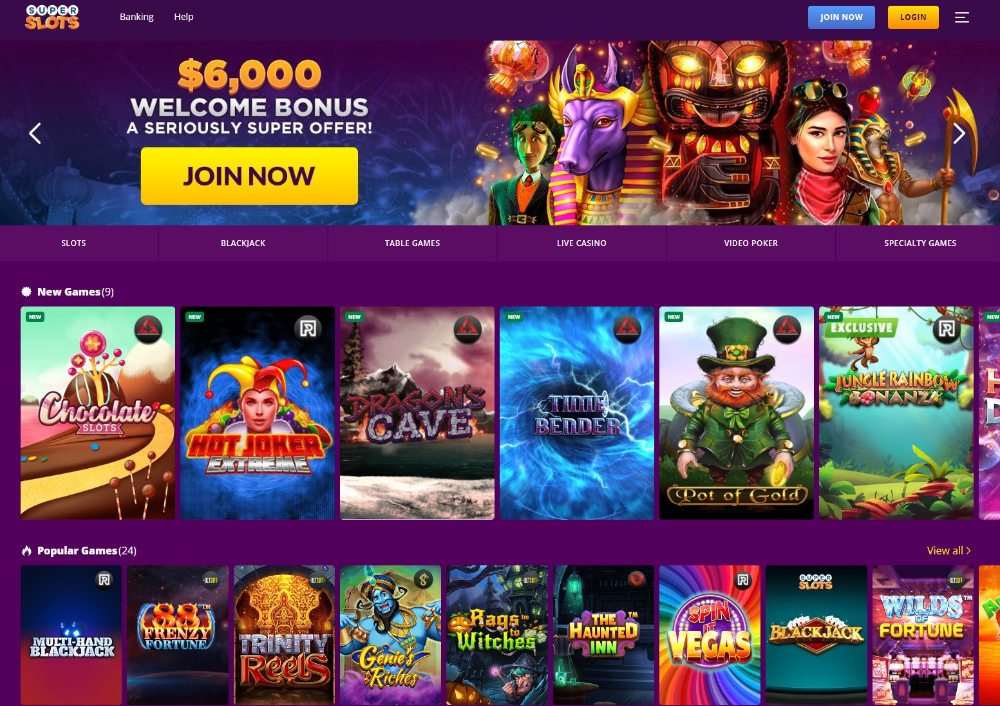Click the Super Slots logo
Image resolution: width=1000 pixels, height=706 pixels.
coord(52,17)
